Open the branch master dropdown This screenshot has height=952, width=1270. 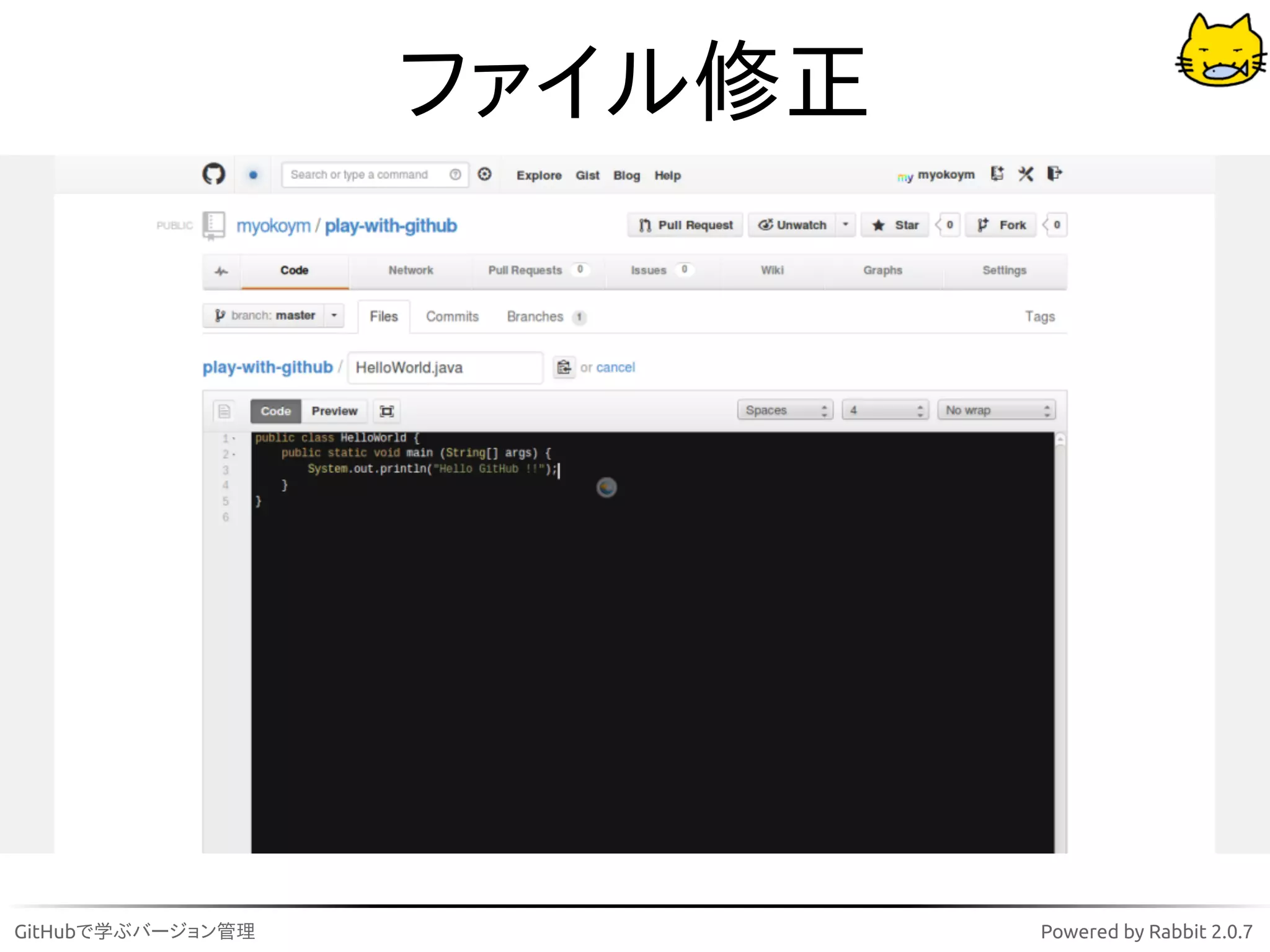pyautogui.click(x=273, y=315)
